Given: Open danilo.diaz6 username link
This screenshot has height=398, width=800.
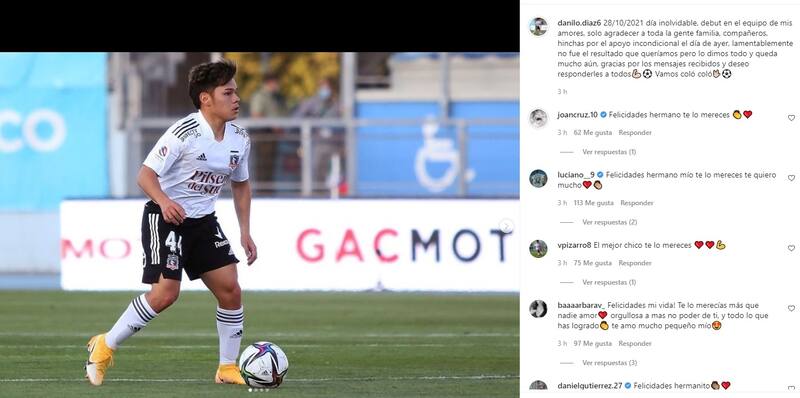Looking at the screenshot, I should tap(579, 23).
